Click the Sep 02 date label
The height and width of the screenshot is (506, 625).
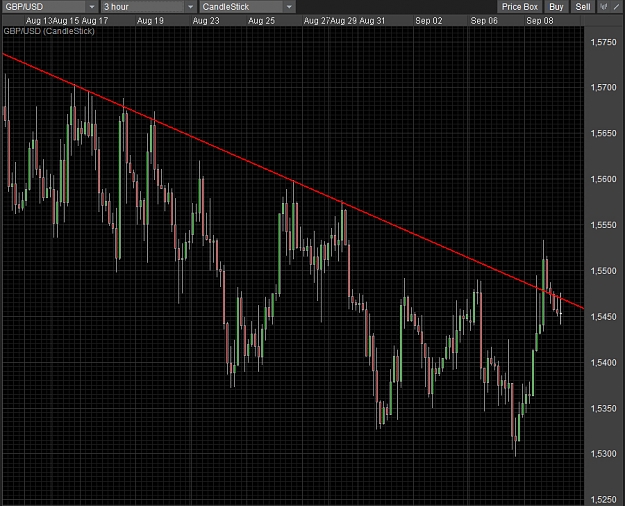pos(428,21)
